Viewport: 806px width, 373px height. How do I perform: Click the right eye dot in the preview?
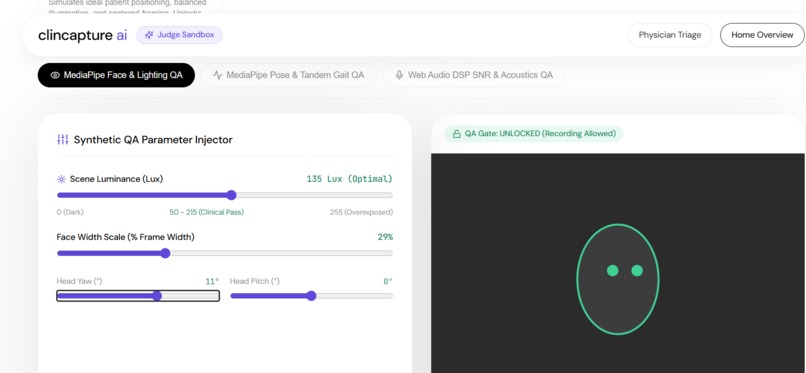[x=637, y=270]
